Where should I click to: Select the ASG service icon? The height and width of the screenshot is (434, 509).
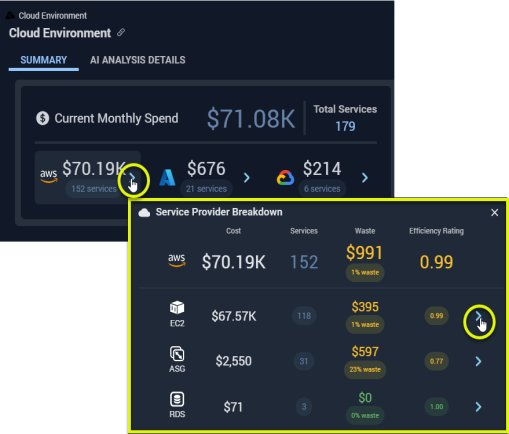[177, 354]
